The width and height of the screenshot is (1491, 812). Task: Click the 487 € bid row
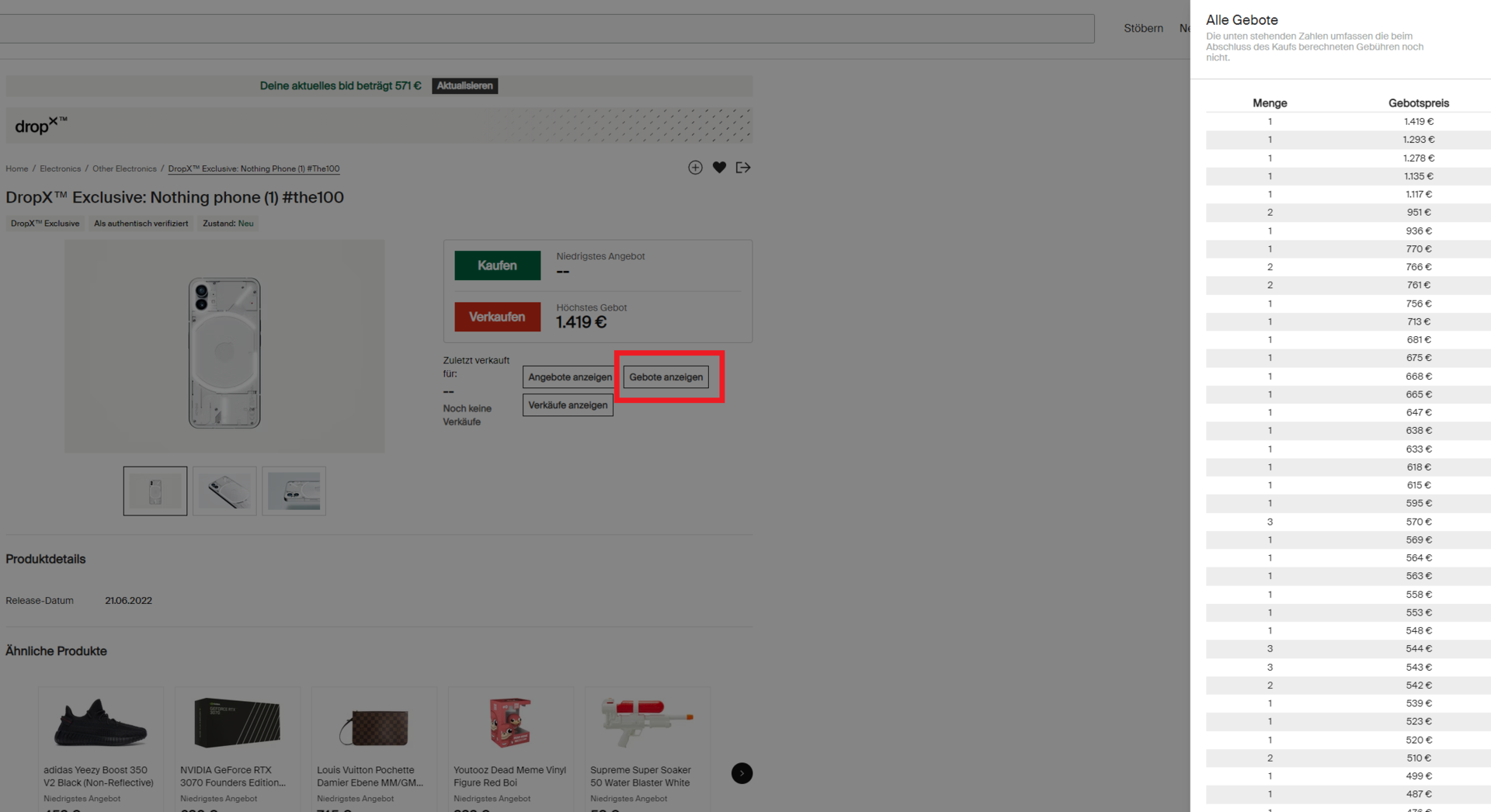[x=1348, y=794]
